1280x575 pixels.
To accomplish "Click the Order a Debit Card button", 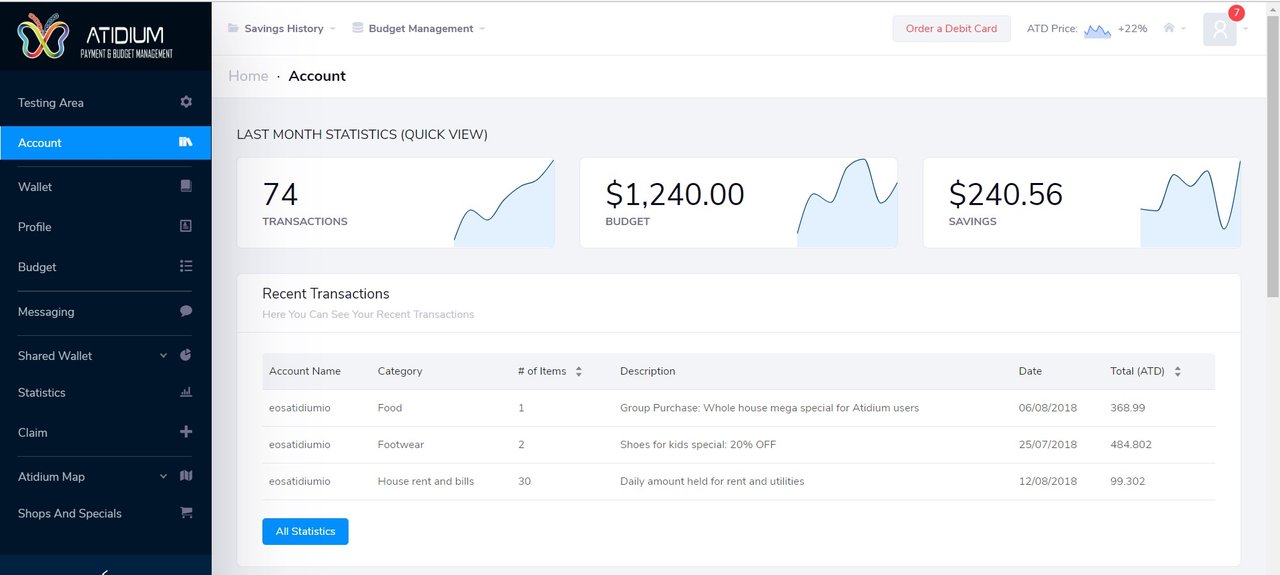I will point(951,28).
